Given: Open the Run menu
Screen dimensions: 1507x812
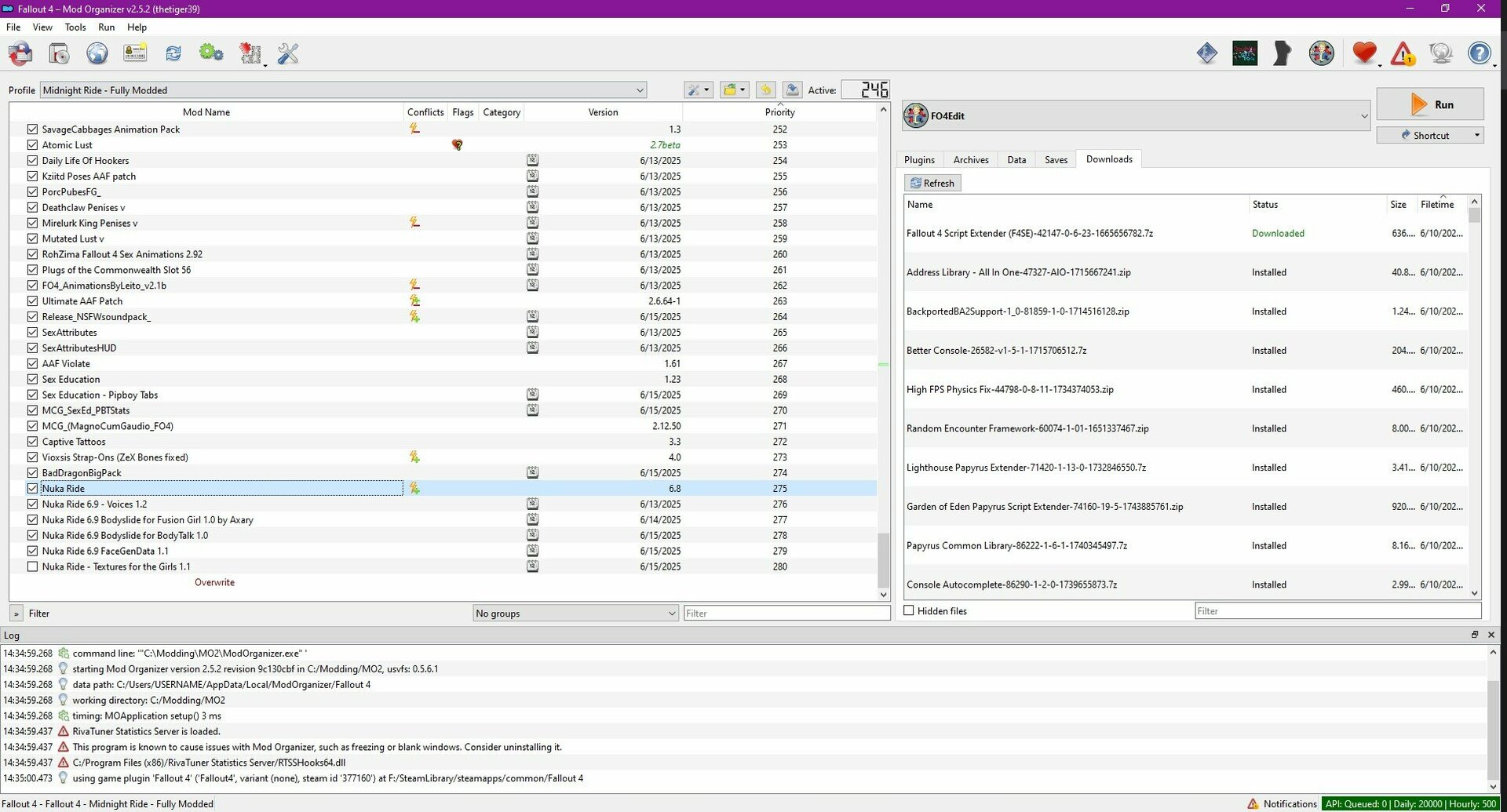Looking at the screenshot, I should click(107, 27).
